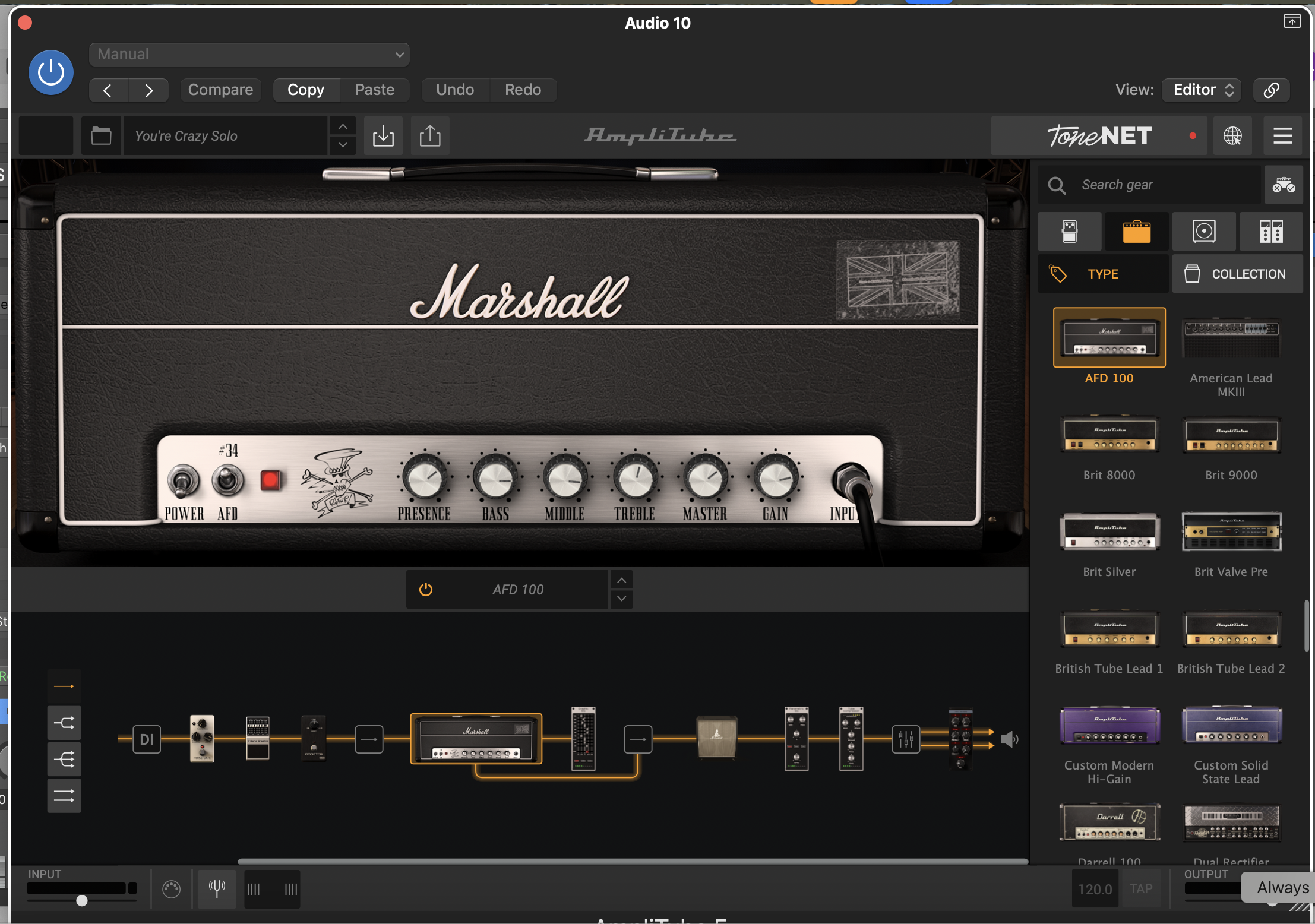
Task: Select the booster pedal in chain
Action: [314, 739]
